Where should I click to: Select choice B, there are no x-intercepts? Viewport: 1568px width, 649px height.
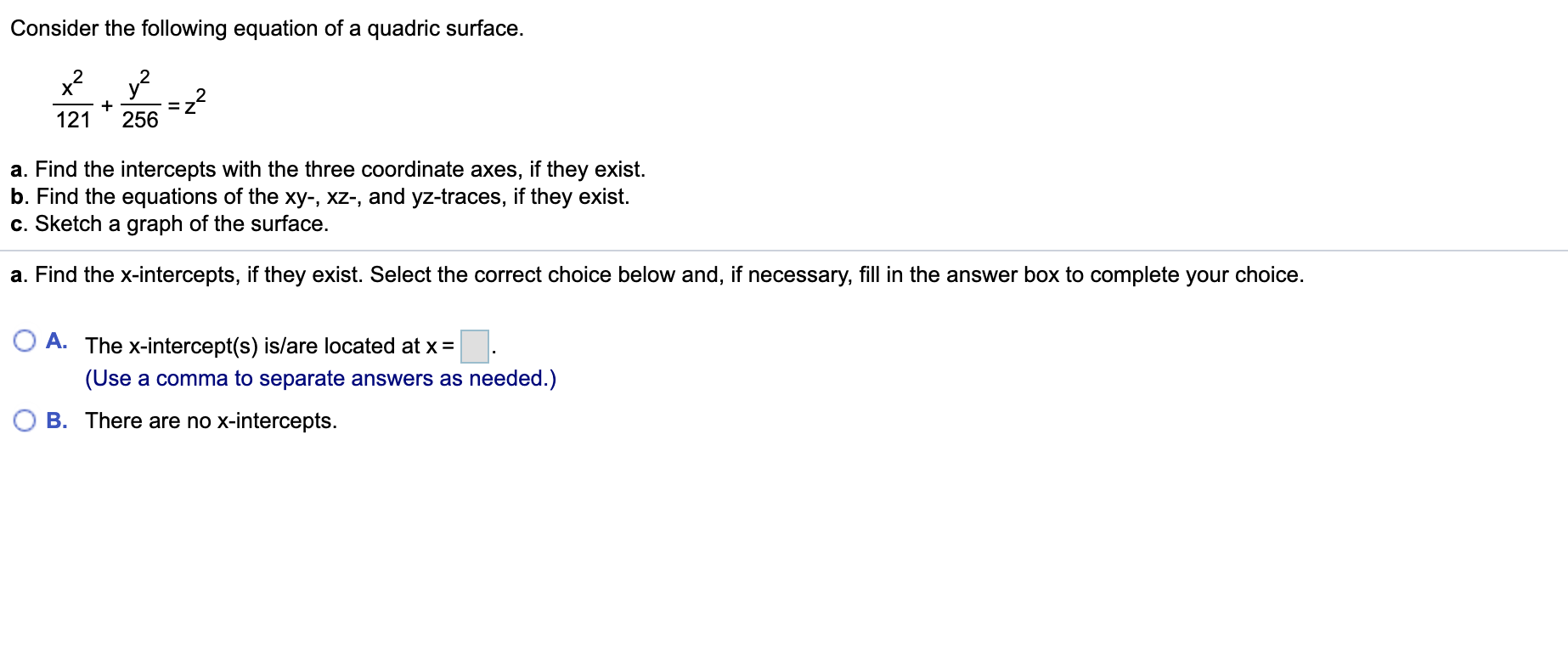25,420
